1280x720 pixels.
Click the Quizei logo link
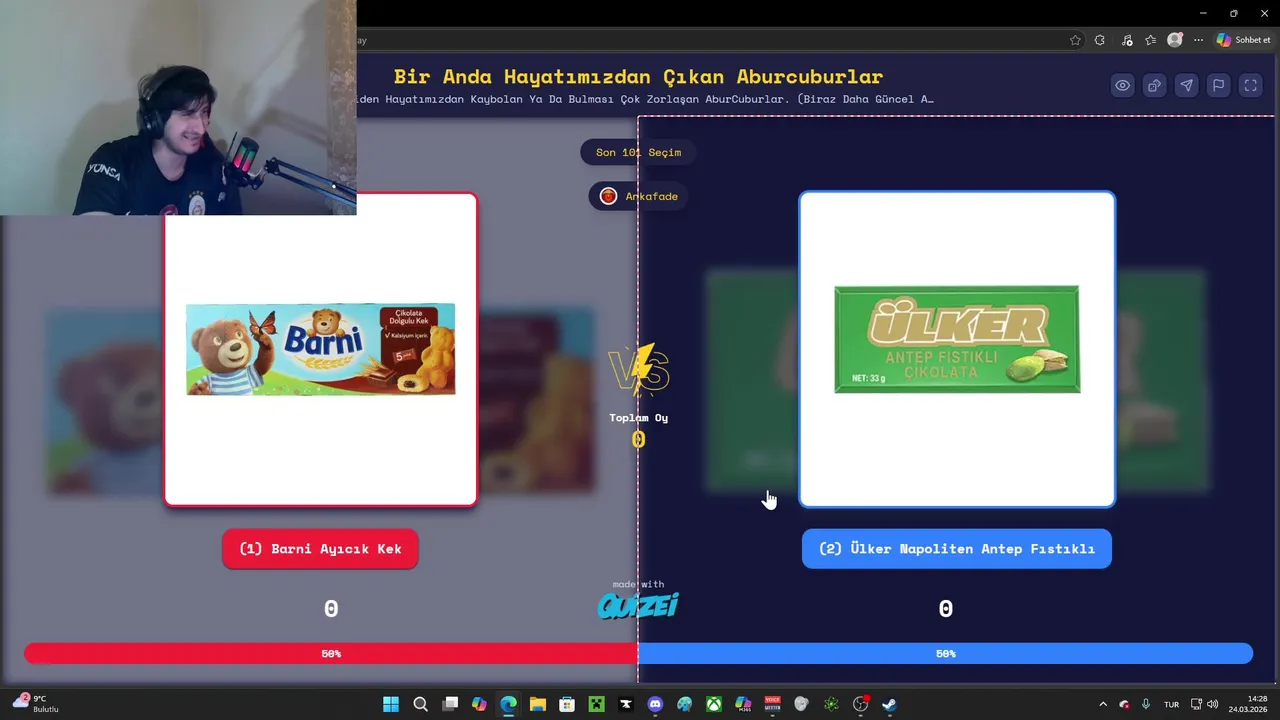click(638, 605)
